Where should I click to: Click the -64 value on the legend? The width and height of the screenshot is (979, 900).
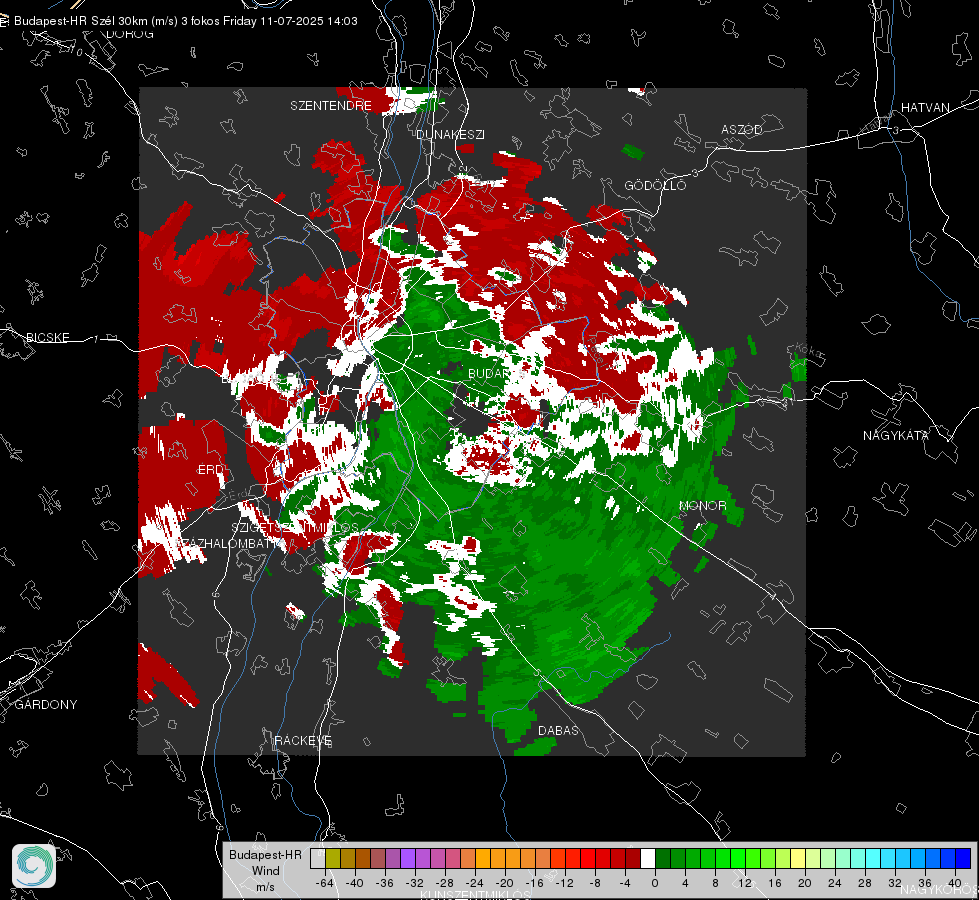pos(325,883)
